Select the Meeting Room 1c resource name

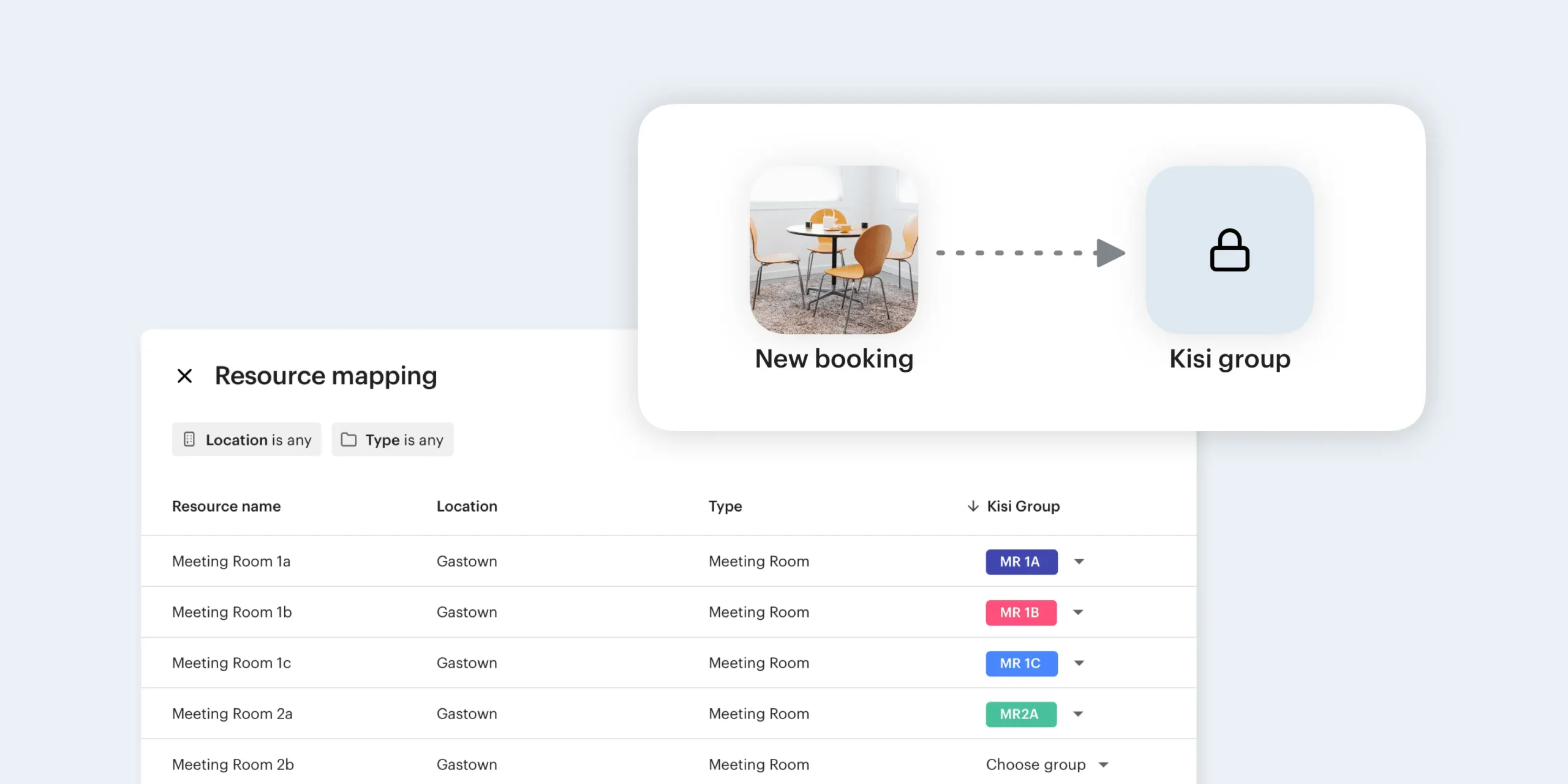pyautogui.click(x=232, y=663)
